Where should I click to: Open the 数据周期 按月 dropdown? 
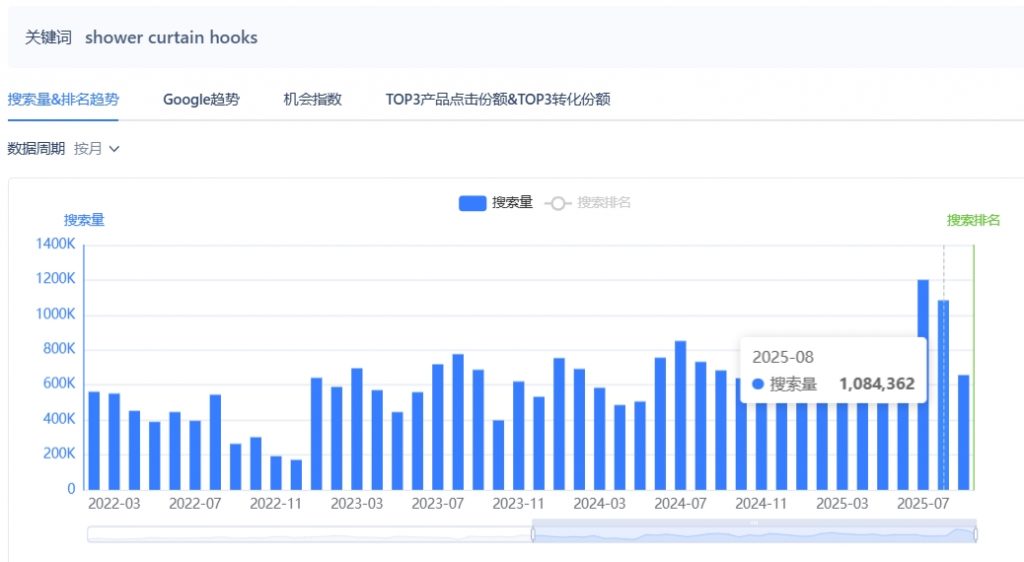pos(96,149)
